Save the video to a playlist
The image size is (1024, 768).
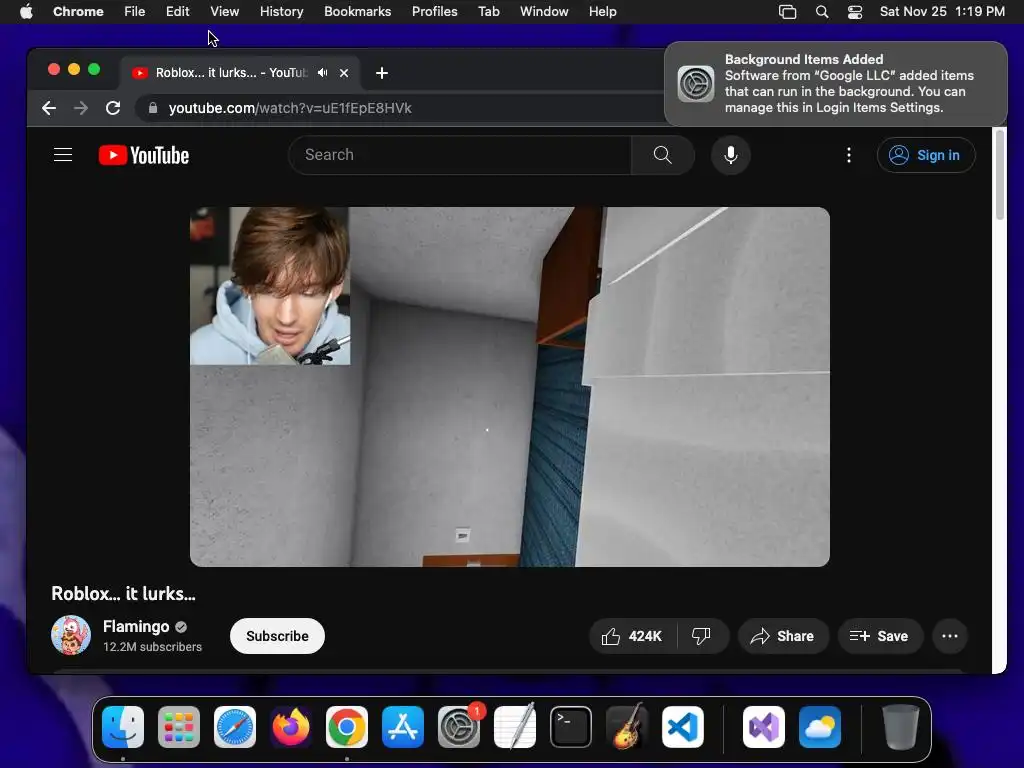click(x=880, y=636)
